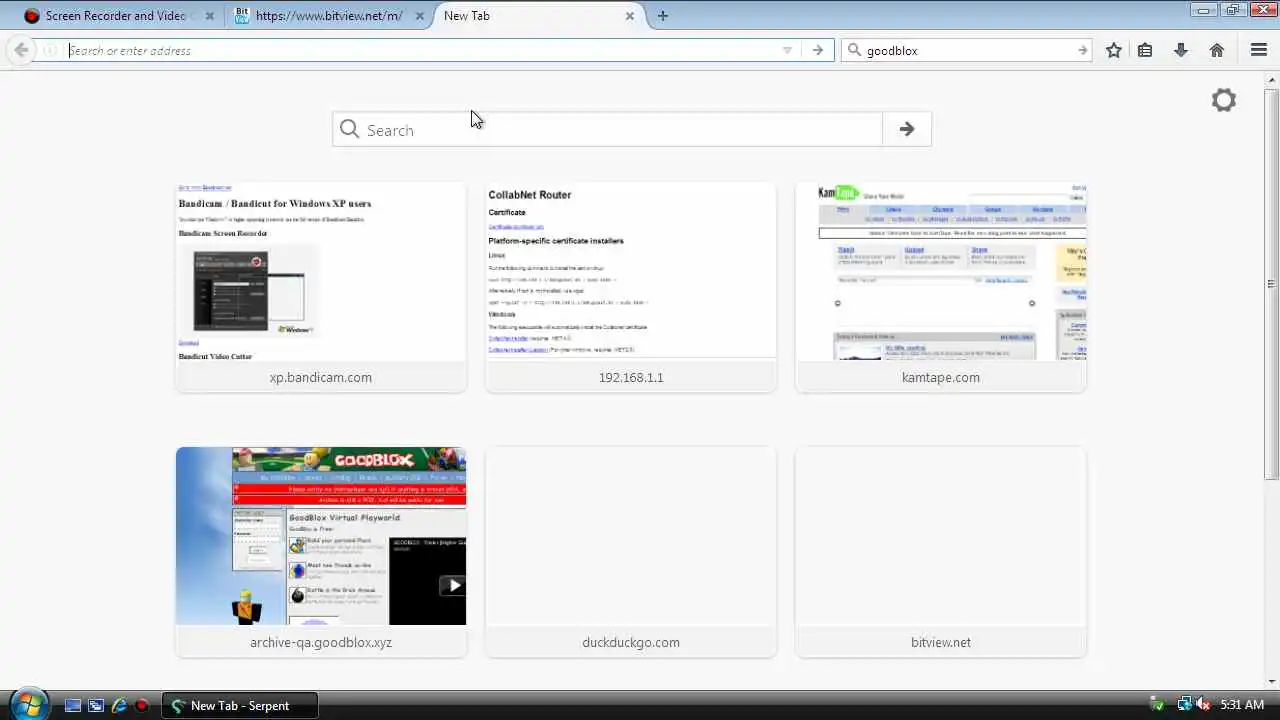The height and width of the screenshot is (720, 1280).
Task: Click the address bar Go arrow
Action: (x=818, y=50)
